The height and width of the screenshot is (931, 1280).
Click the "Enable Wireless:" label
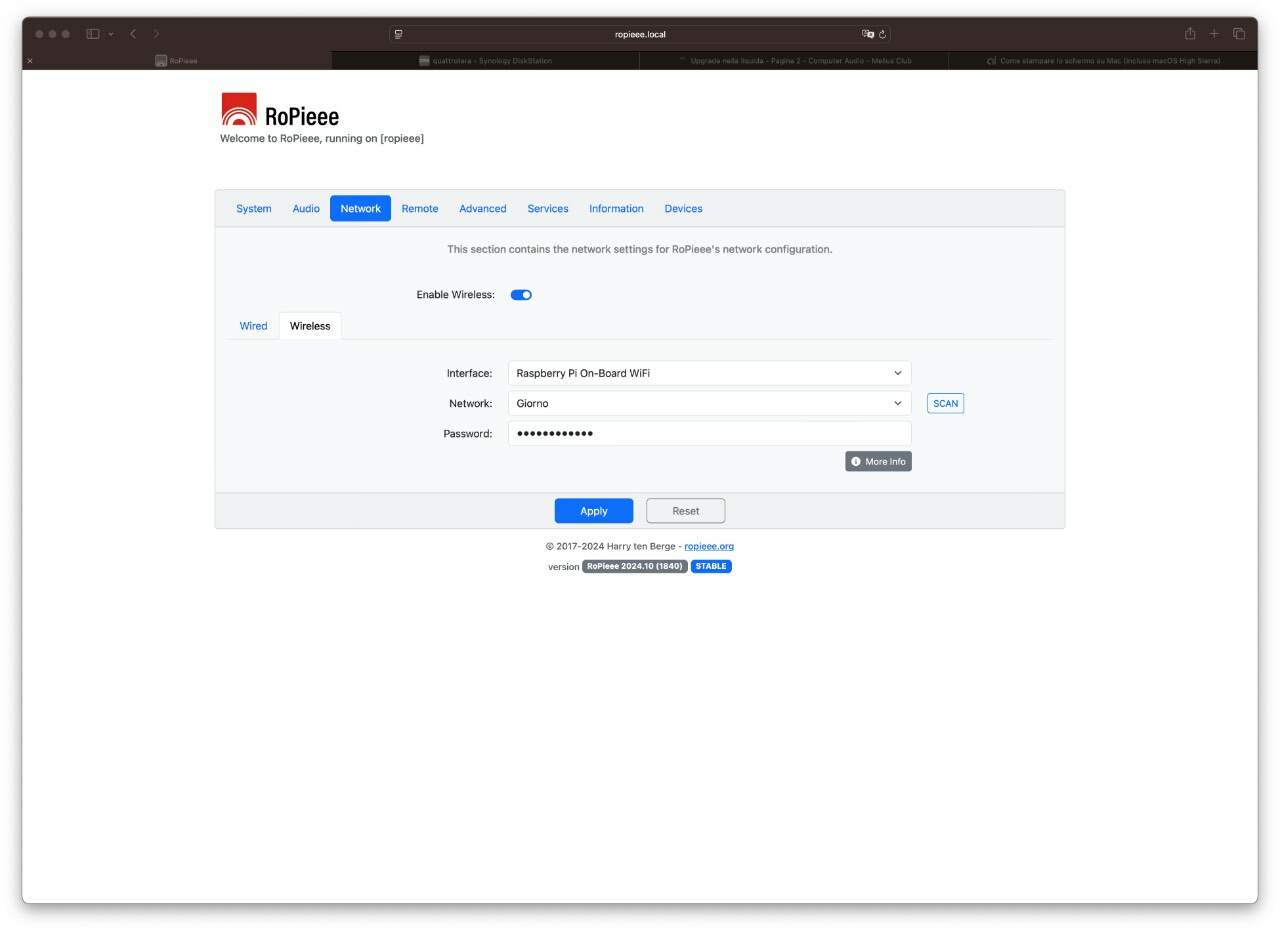click(456, 295)
